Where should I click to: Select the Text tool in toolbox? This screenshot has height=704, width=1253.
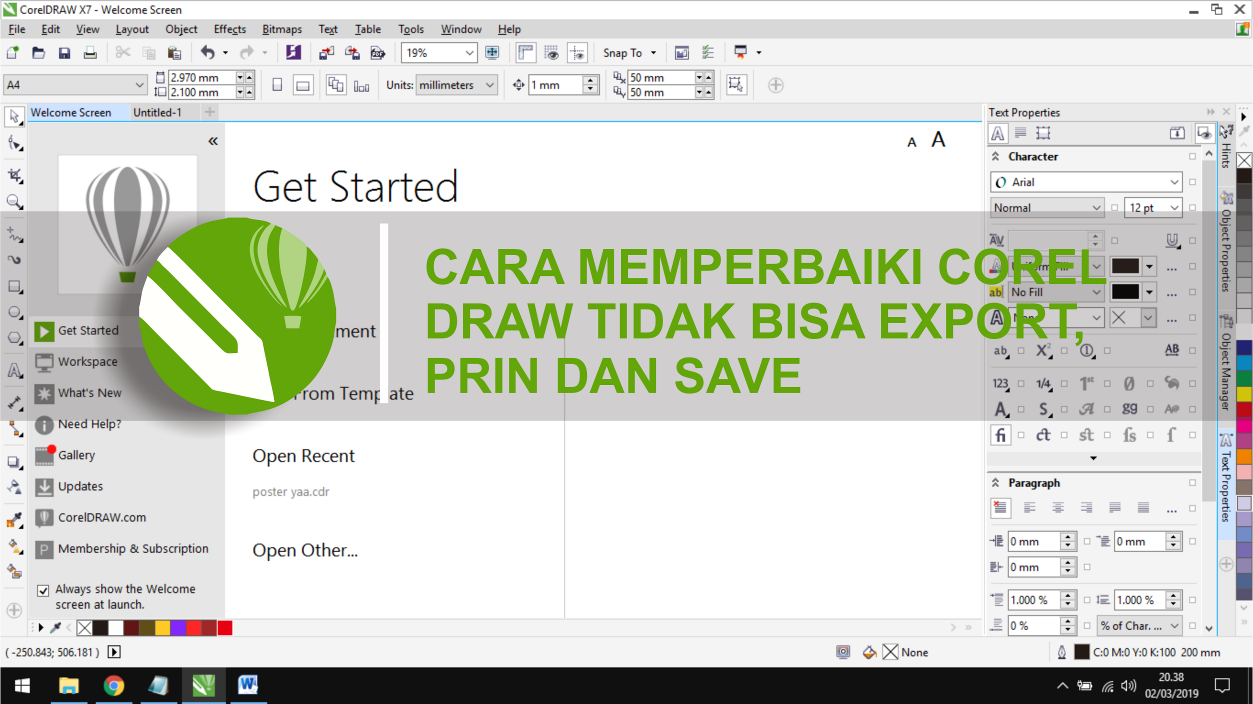[14, 371]
